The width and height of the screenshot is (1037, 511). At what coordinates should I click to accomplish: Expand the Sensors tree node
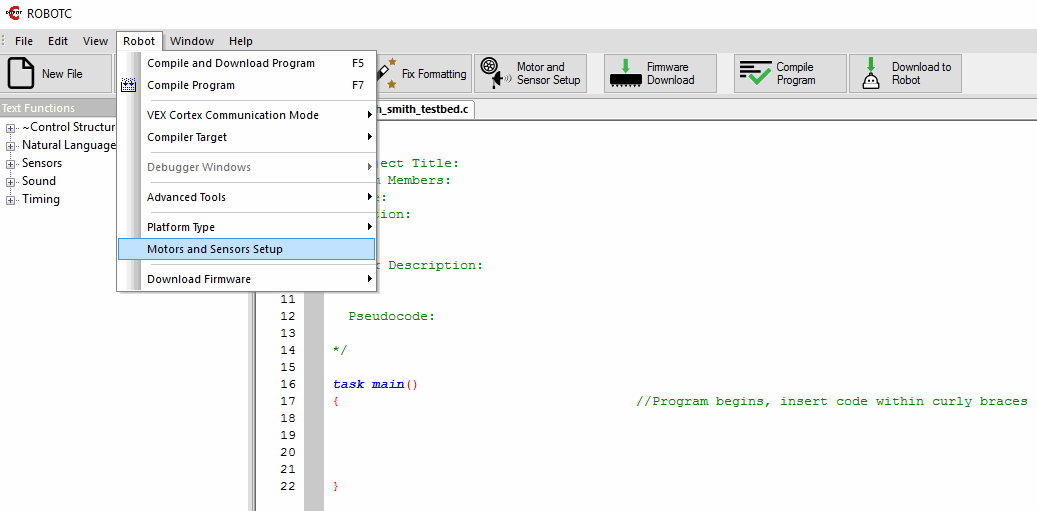click(x=11, y=164)
